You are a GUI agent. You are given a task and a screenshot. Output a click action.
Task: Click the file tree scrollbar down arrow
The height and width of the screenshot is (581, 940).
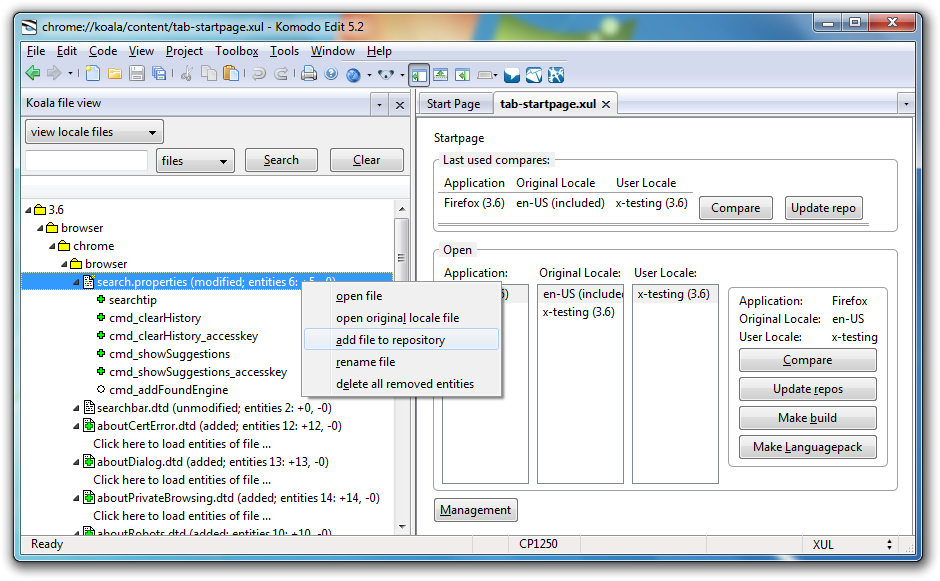coord(402,527)
